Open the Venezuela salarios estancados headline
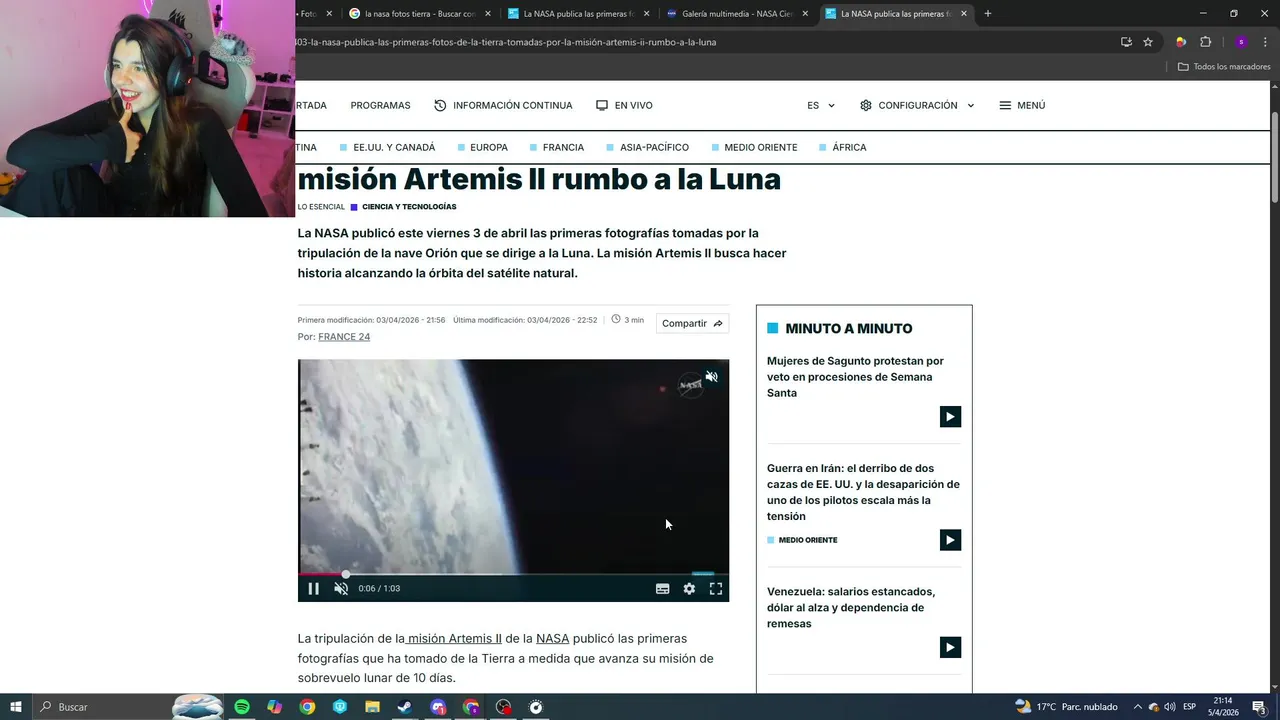 pos(851,608)
